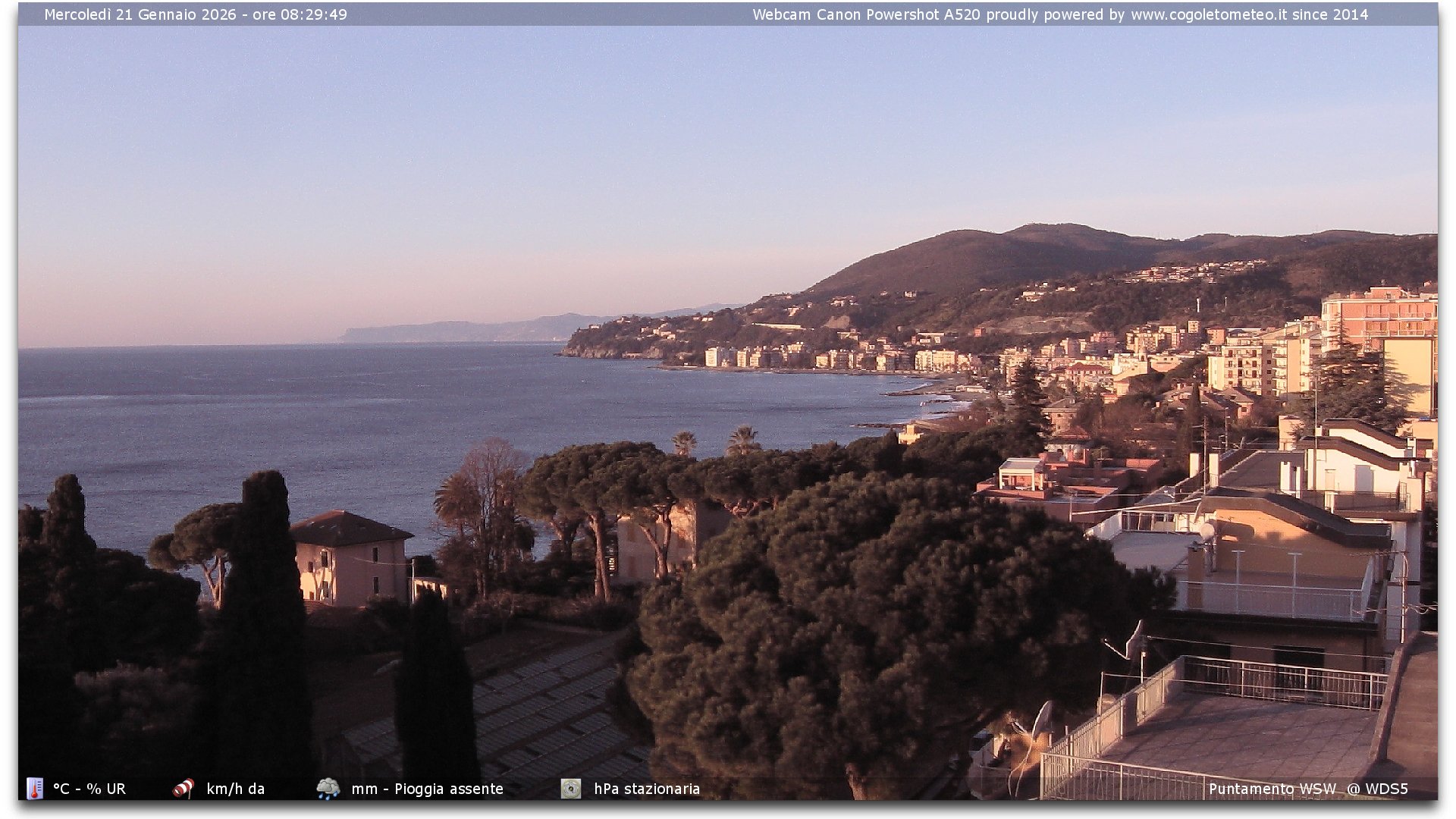
Task: Click the windsock wind speed icon
Action: pos(184,789)
